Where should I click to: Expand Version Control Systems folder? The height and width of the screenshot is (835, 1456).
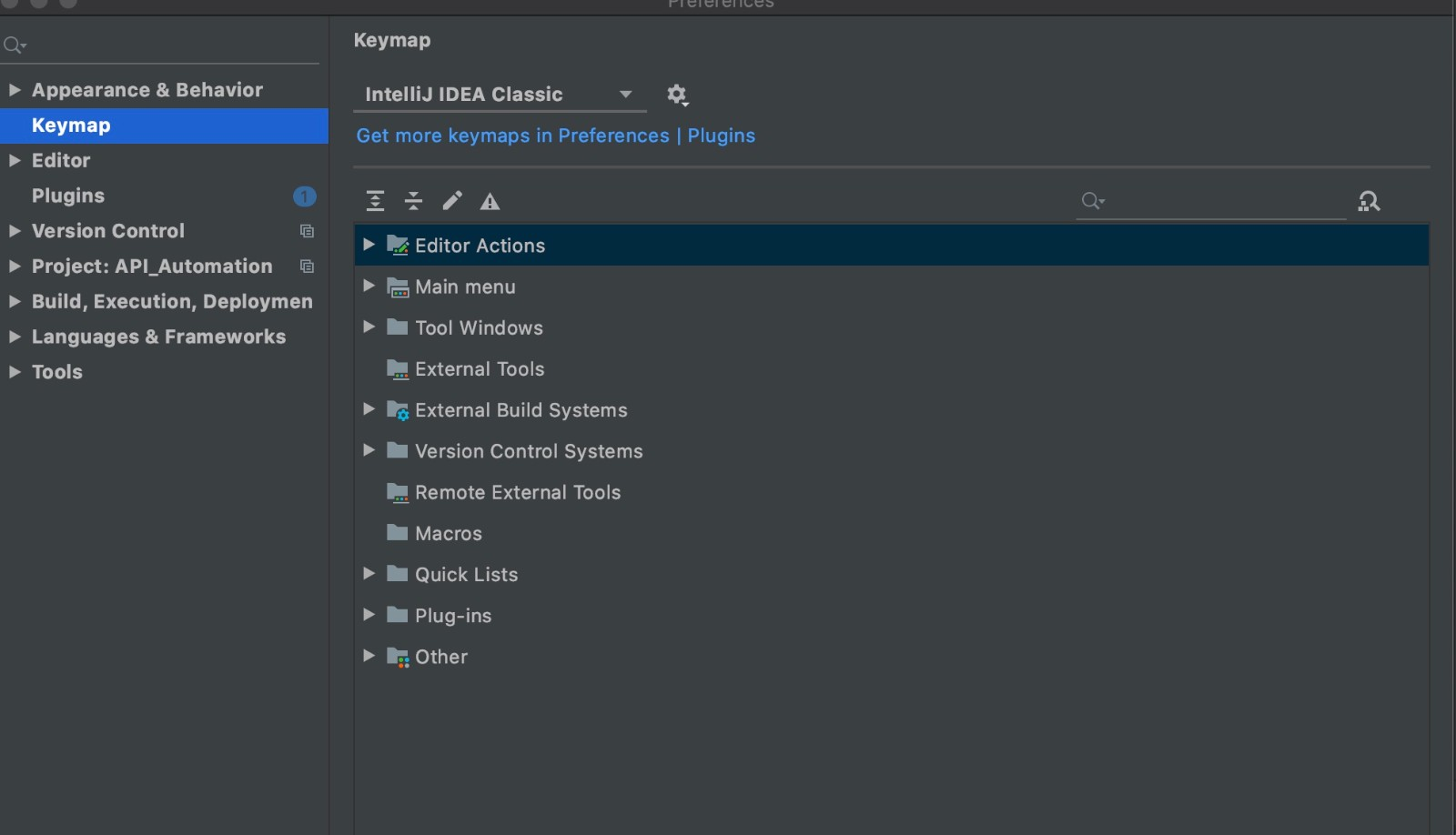click(369, 450)
